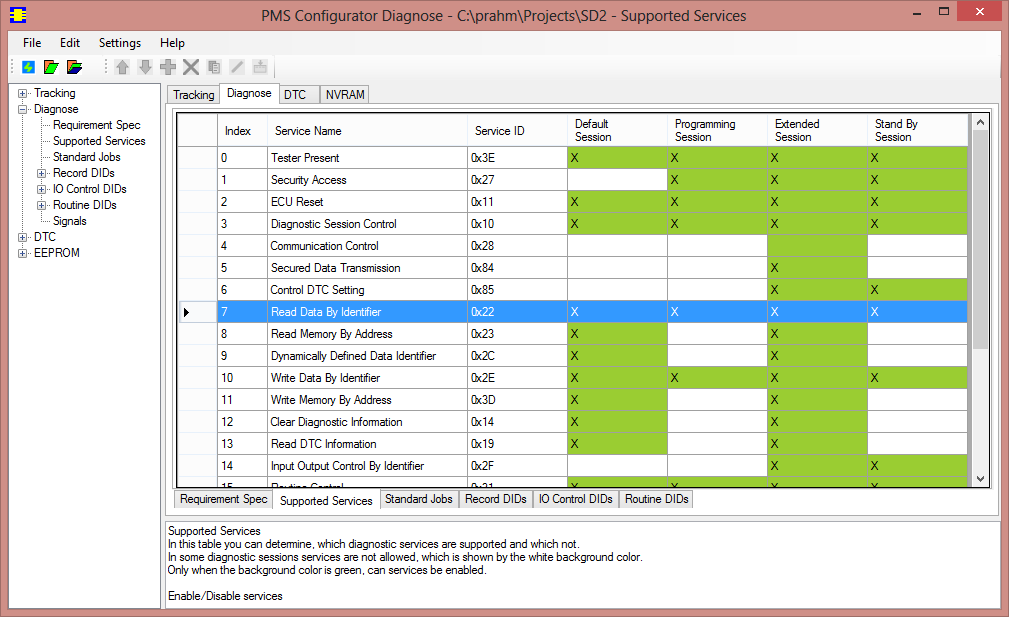This screenshot has width=1009, height=617.
Task: Select the move up arrow toolbar icon
Action: coord(121,67)
